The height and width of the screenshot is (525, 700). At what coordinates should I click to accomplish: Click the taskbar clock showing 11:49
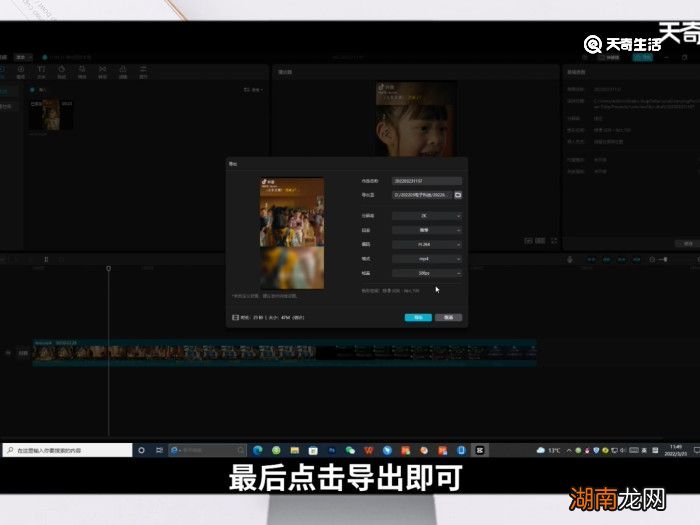(676, 450)
